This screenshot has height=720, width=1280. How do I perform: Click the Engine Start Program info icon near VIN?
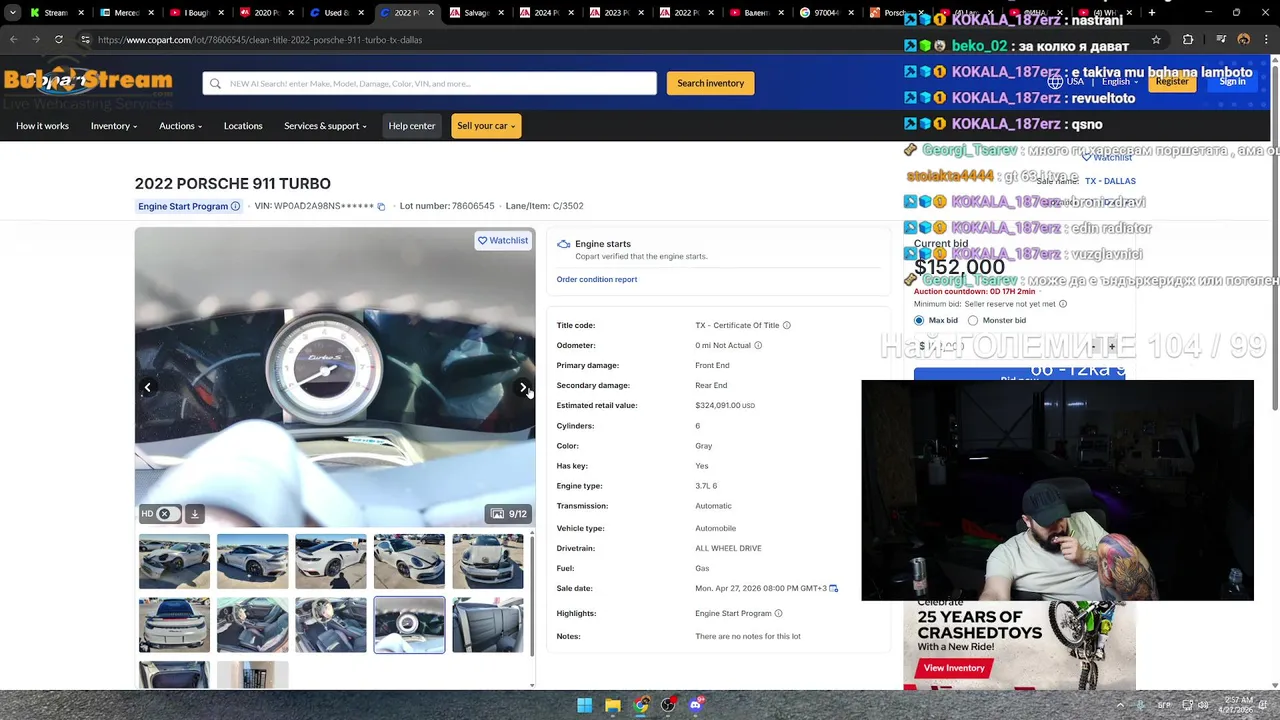coord(235,206)
